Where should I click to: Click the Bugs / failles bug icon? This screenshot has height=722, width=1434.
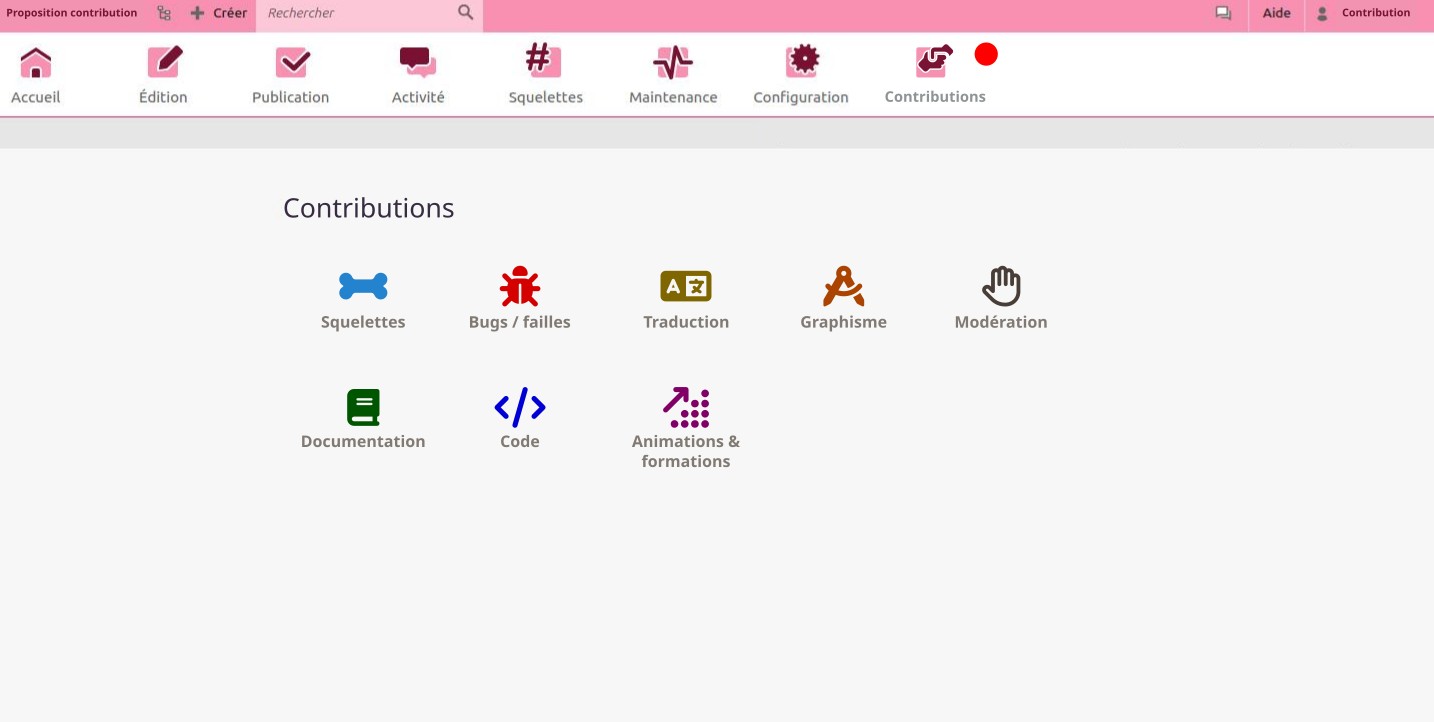tap(519, 287)
